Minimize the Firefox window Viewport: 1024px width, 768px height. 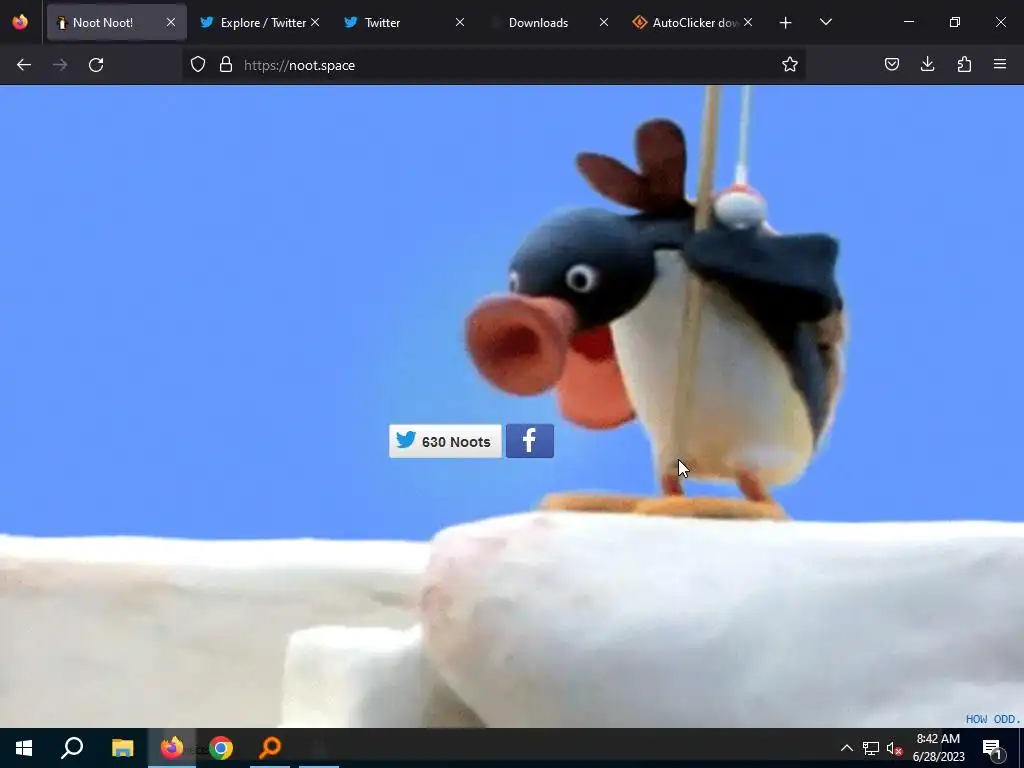[908, 22]
